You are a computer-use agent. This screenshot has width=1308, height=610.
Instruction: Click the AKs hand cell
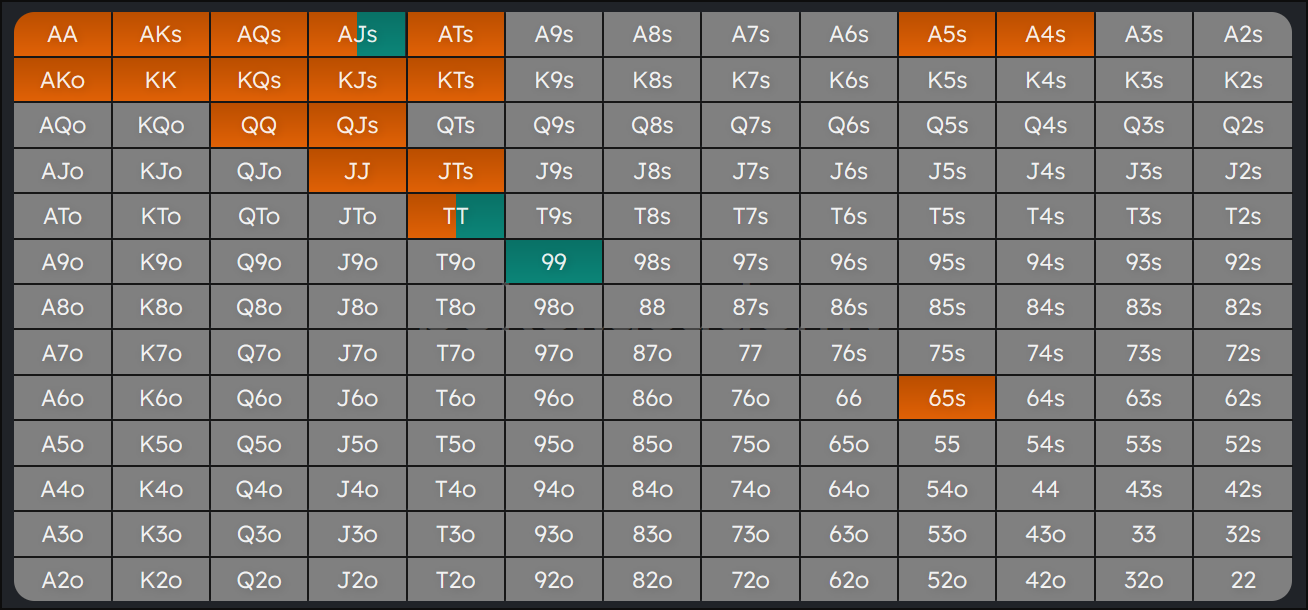161,35
